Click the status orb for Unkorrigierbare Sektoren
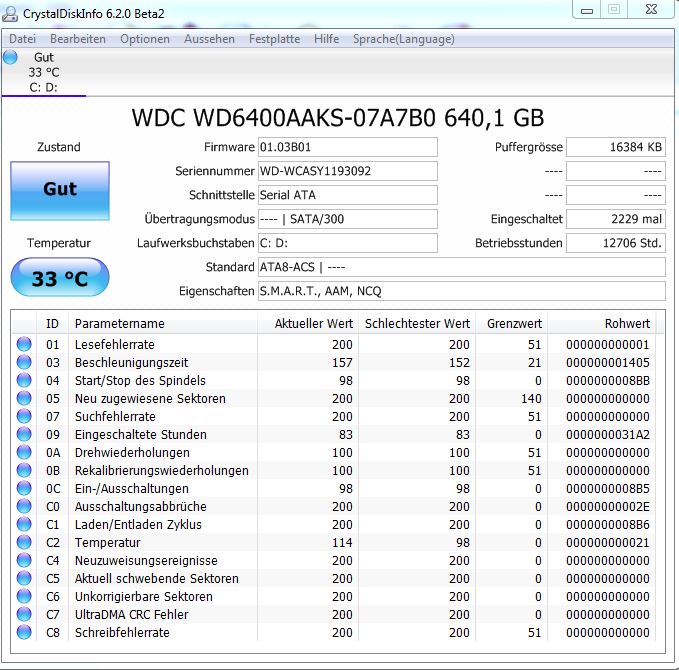 point(24,596)
